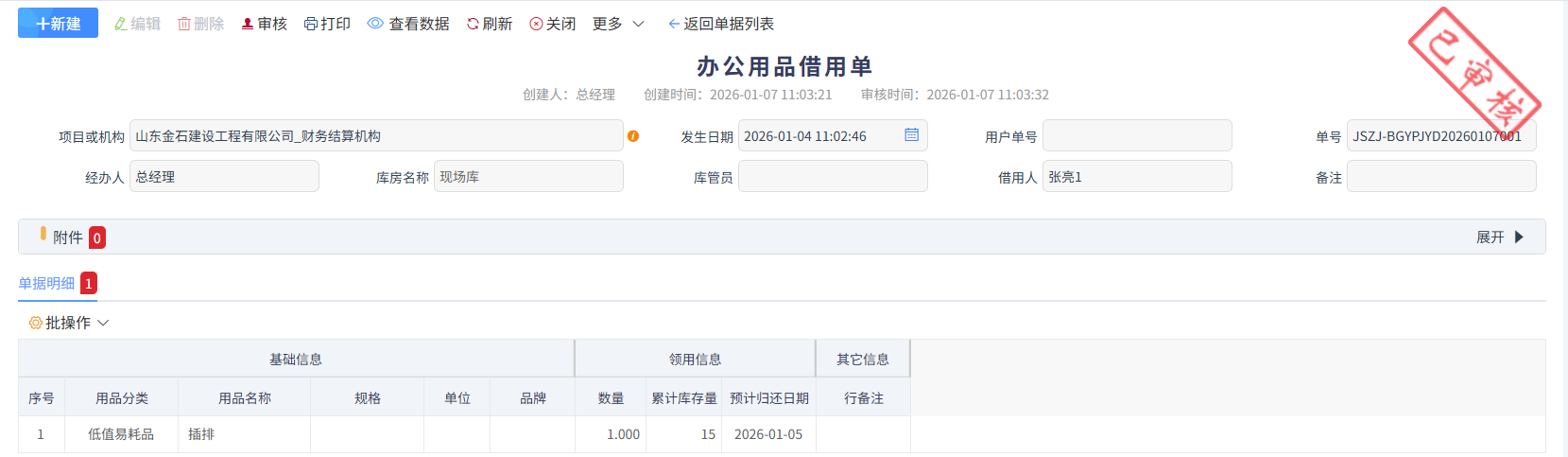Viewport: 1568px width, 457px height.
Task: Click the 新建 button
Action: click(58, 24)
